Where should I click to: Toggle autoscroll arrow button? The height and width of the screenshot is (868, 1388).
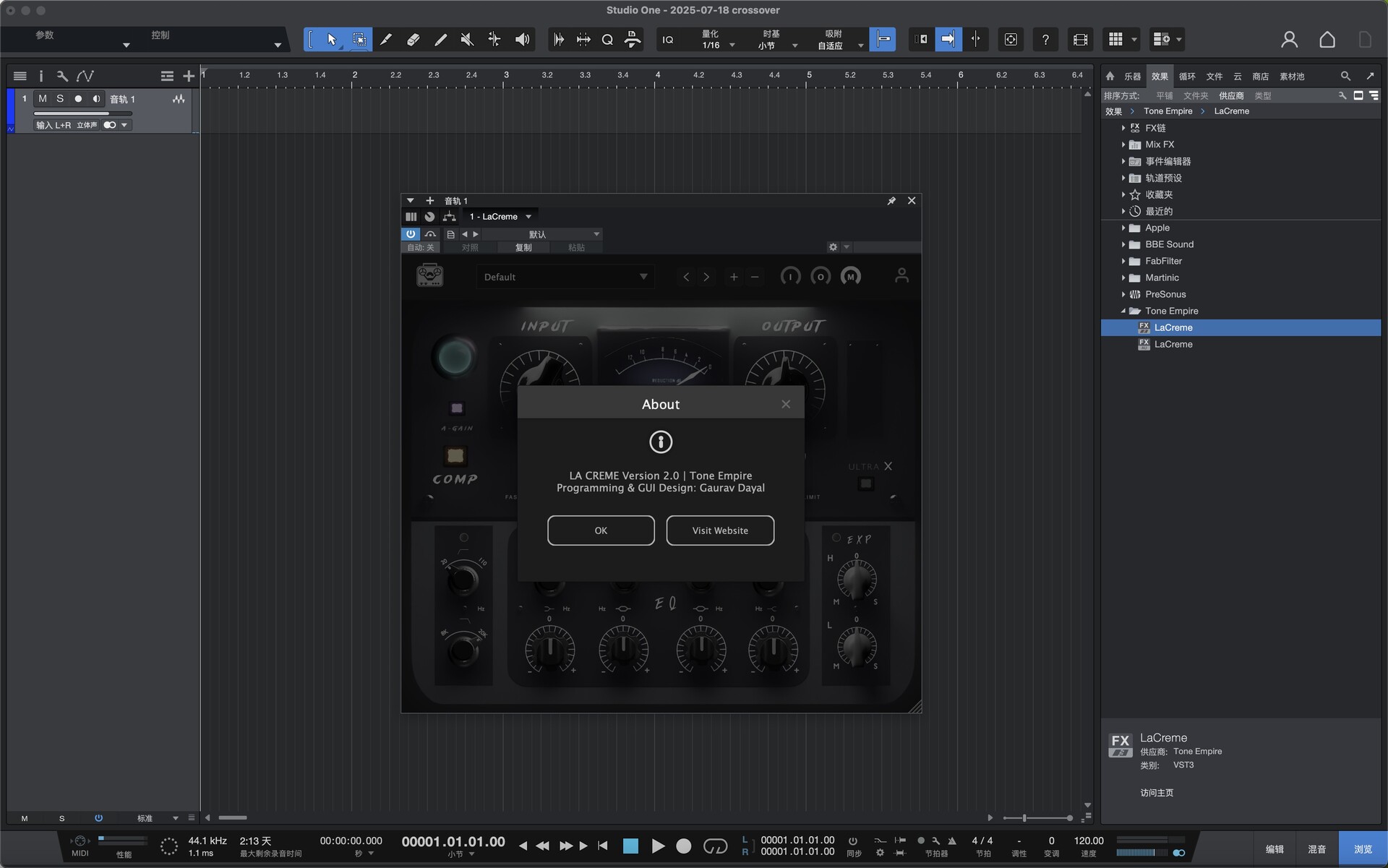pyautogui.click(x=948, y=40)
